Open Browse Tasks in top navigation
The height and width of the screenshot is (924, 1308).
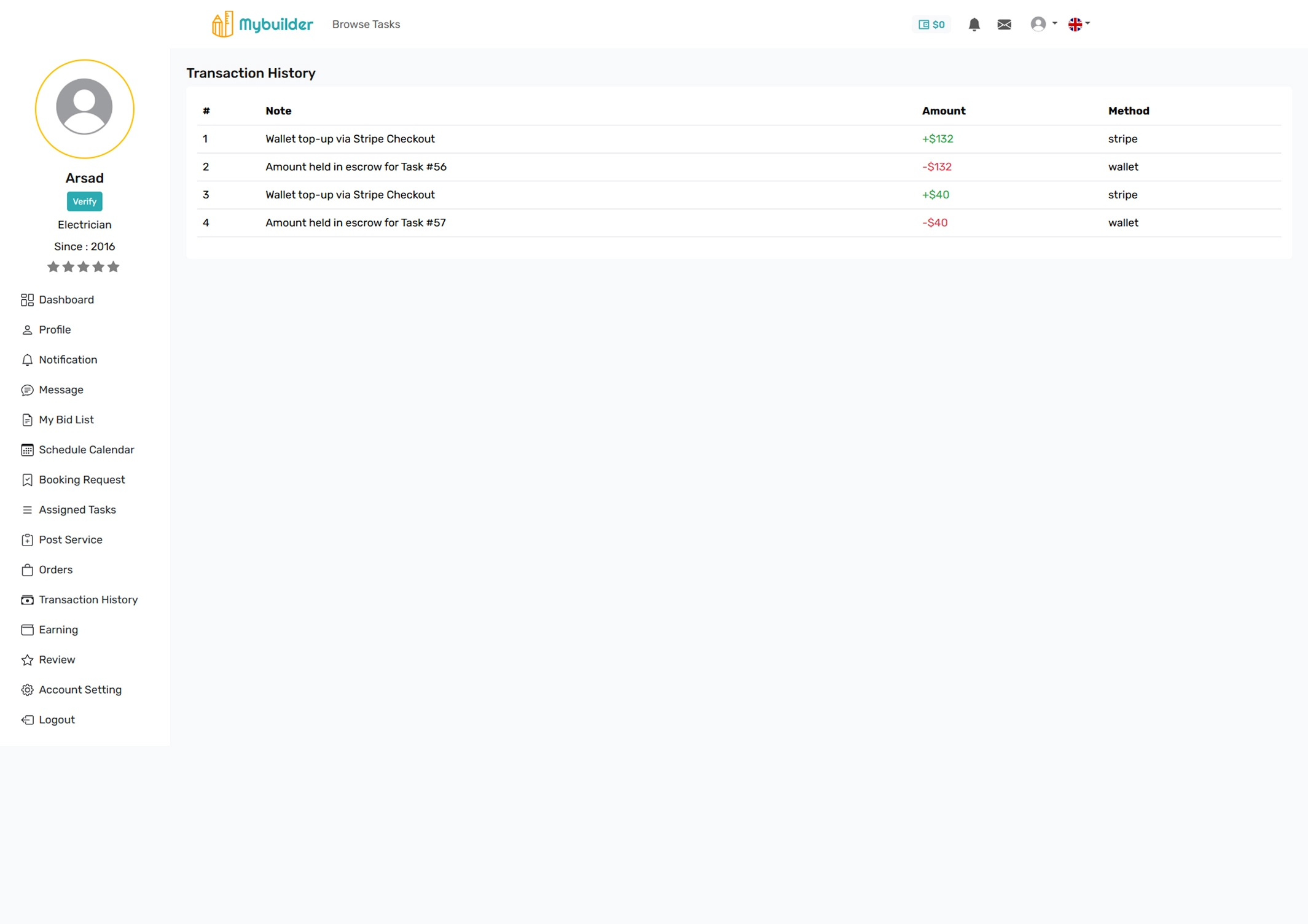pyautogui.click(x=366, y=25)
